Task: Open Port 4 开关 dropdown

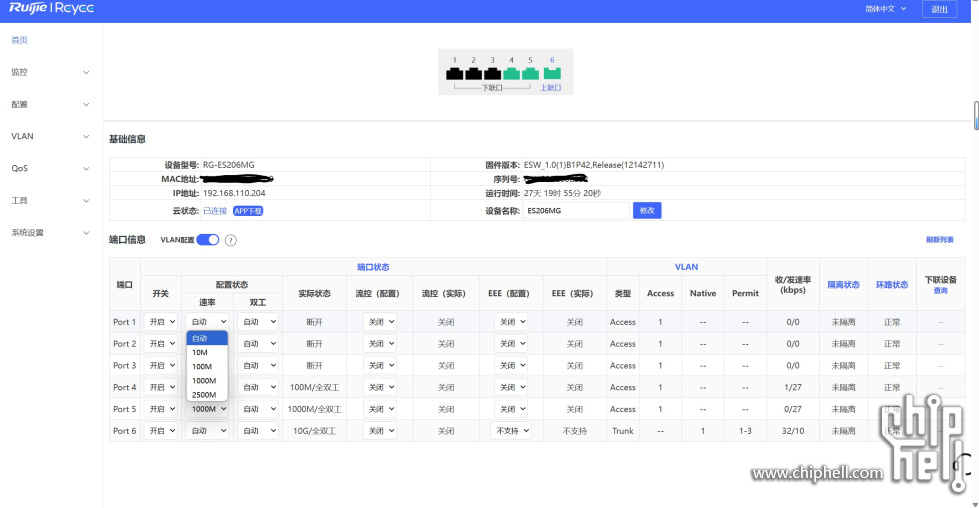Action: pyautogui.click(x=160, y=387)
